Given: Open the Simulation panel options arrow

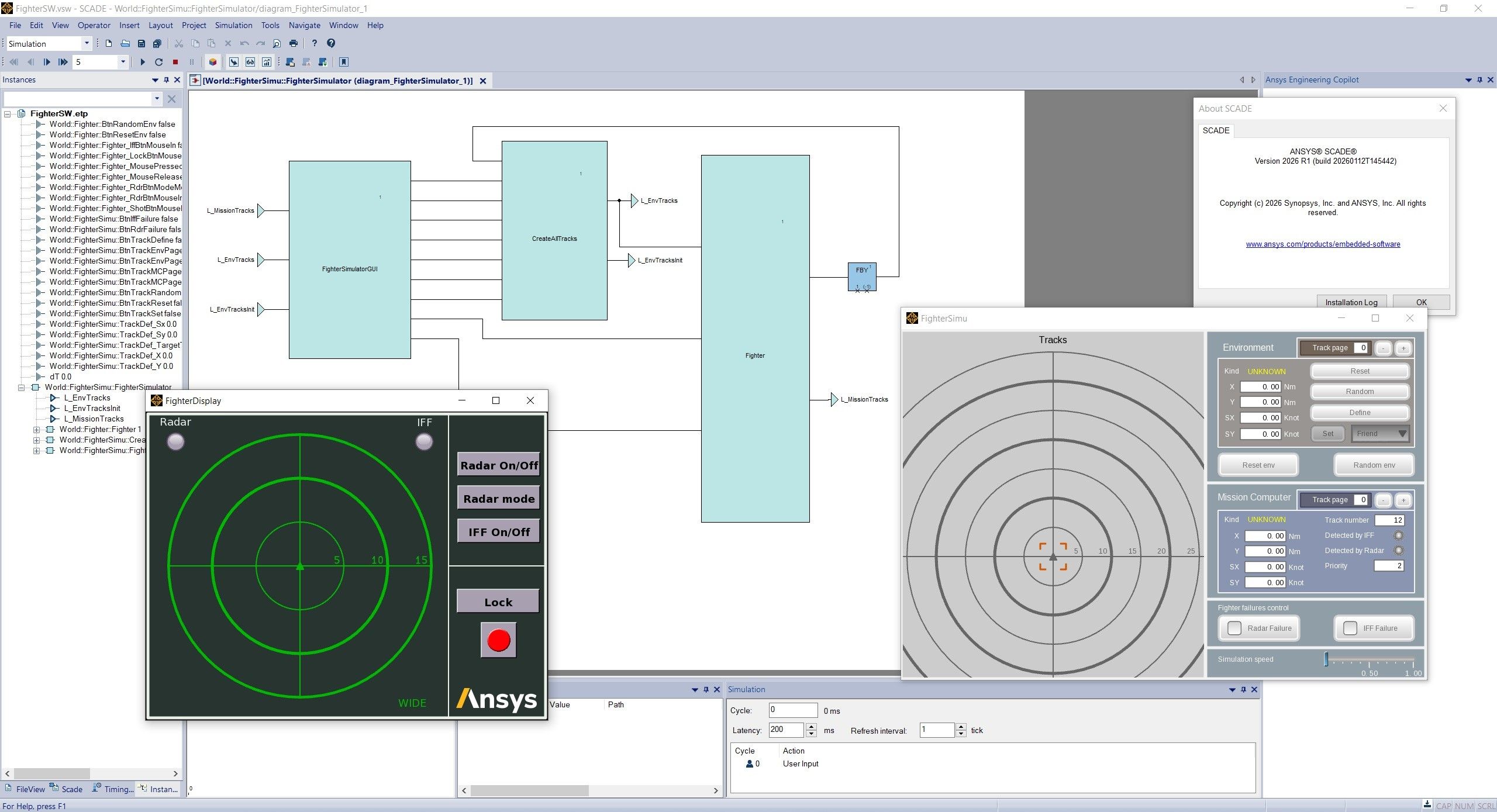Looking at the screenshot, I should tap(1232, 690).
